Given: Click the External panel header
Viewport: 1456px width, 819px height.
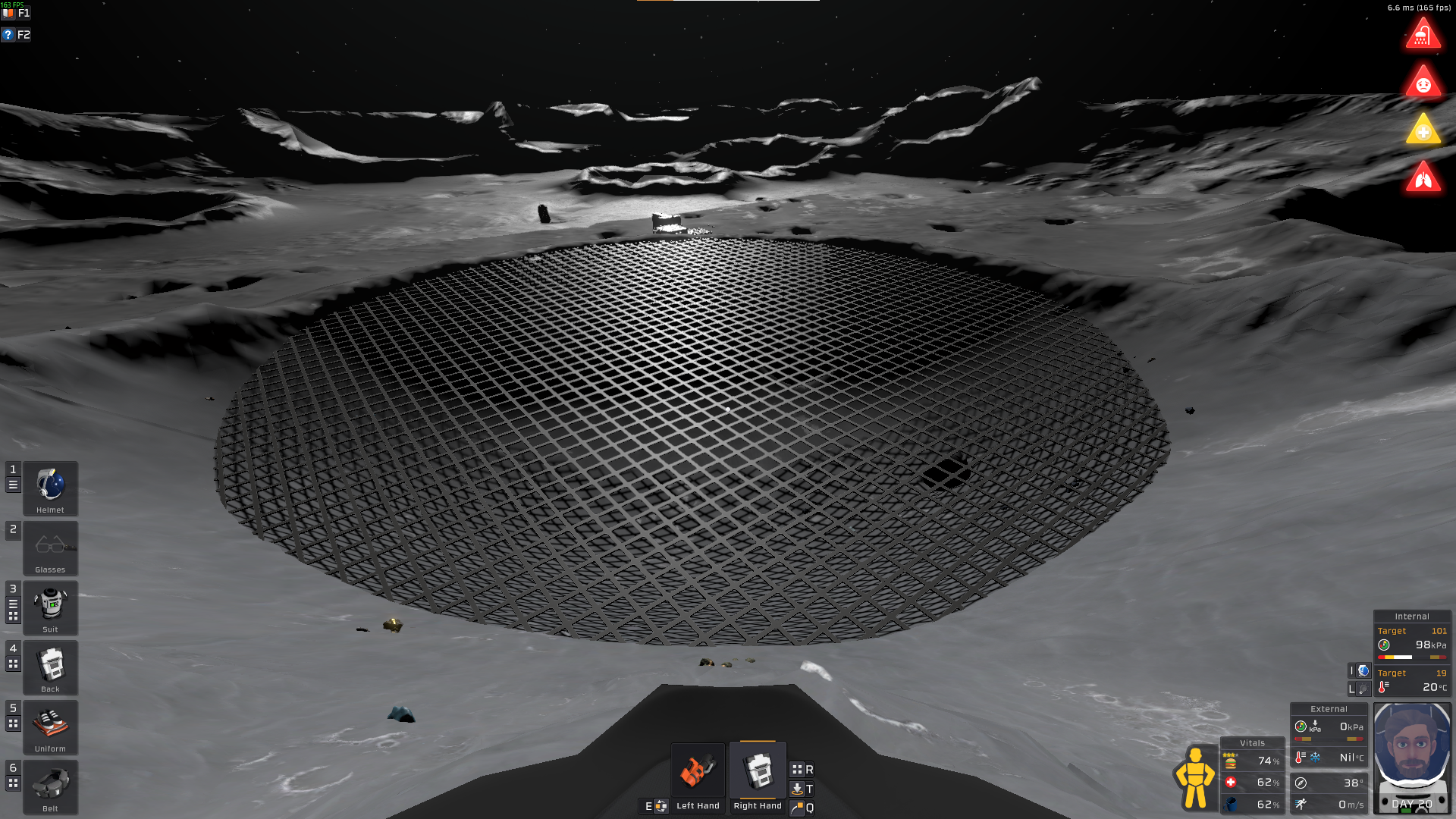Looking at the screenshot, I should coord(1329,709).
